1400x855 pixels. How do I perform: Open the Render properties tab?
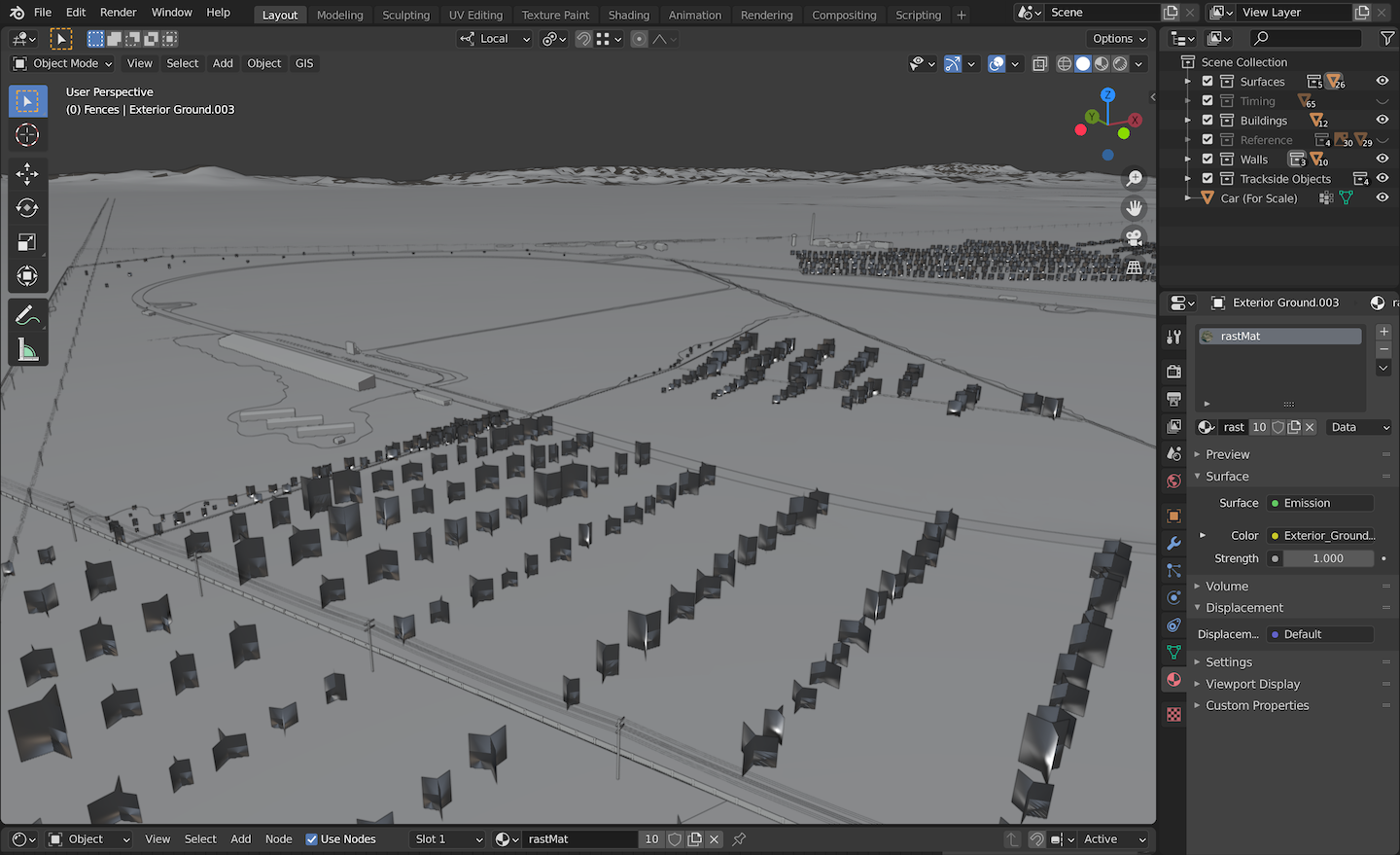pyautogui.click(x=1173, y=372)
